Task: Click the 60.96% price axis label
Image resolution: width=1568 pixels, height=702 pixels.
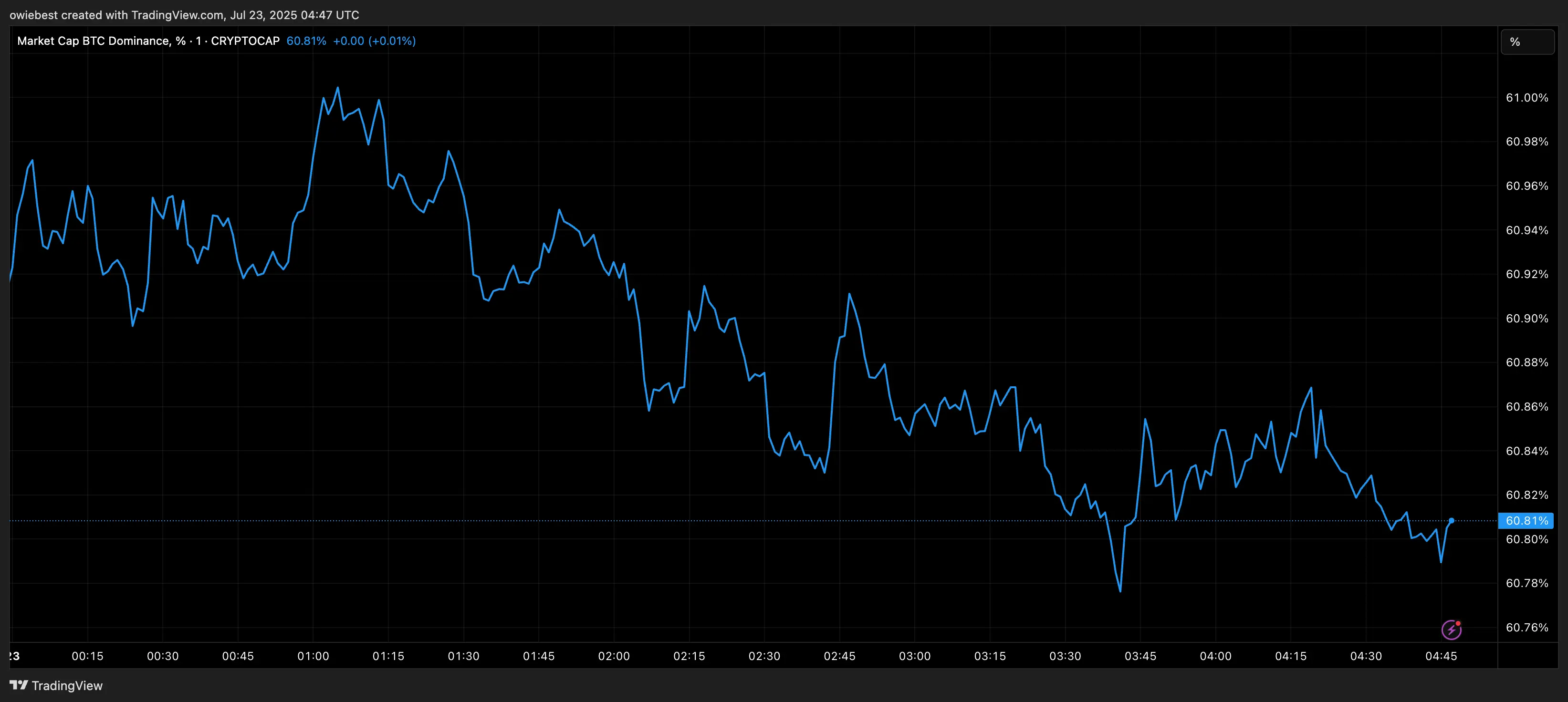Action: pyautogui.click(x=1526, y=186)
